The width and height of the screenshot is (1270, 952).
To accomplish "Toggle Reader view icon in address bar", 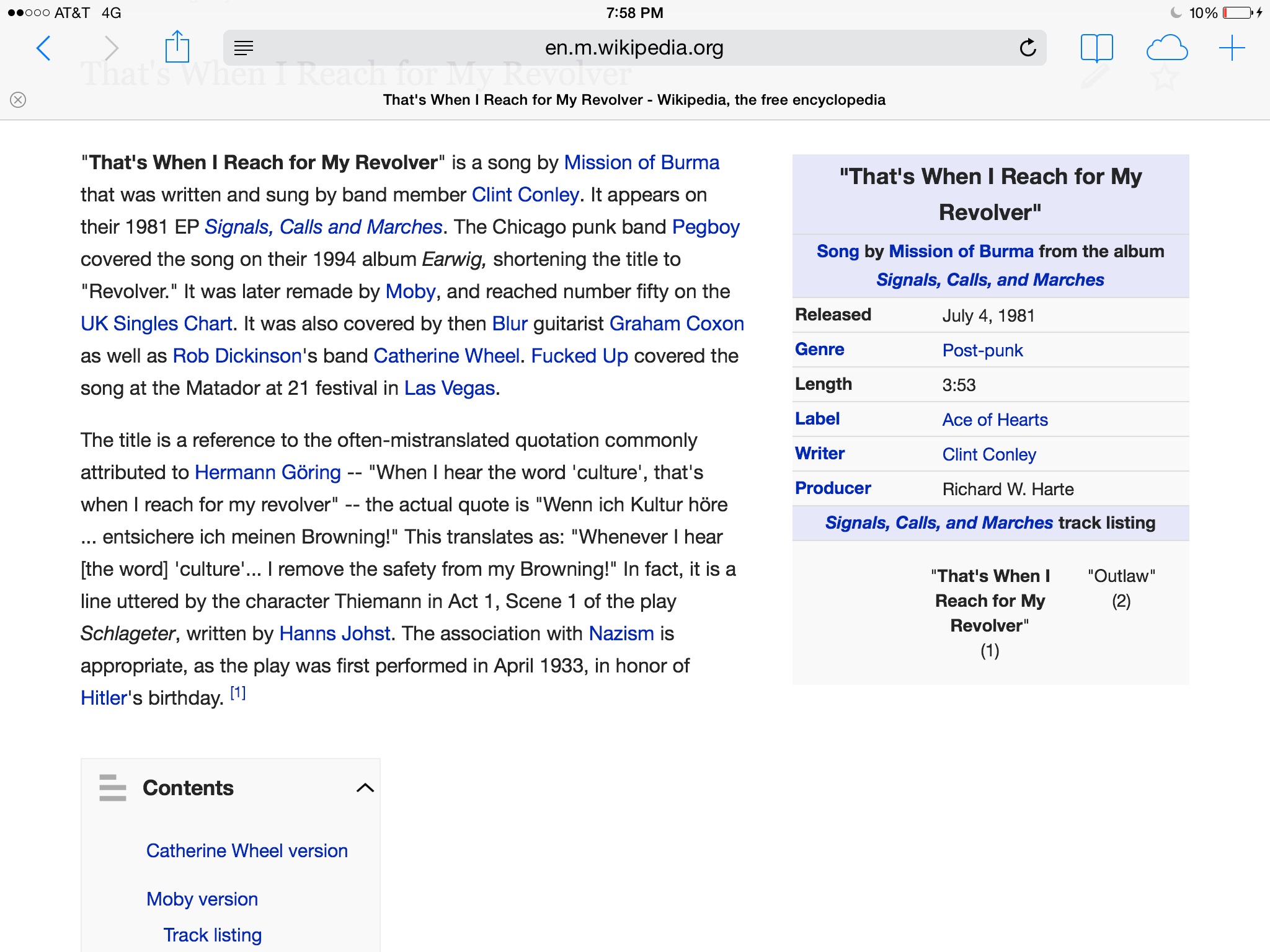I will tap(244, 48).
